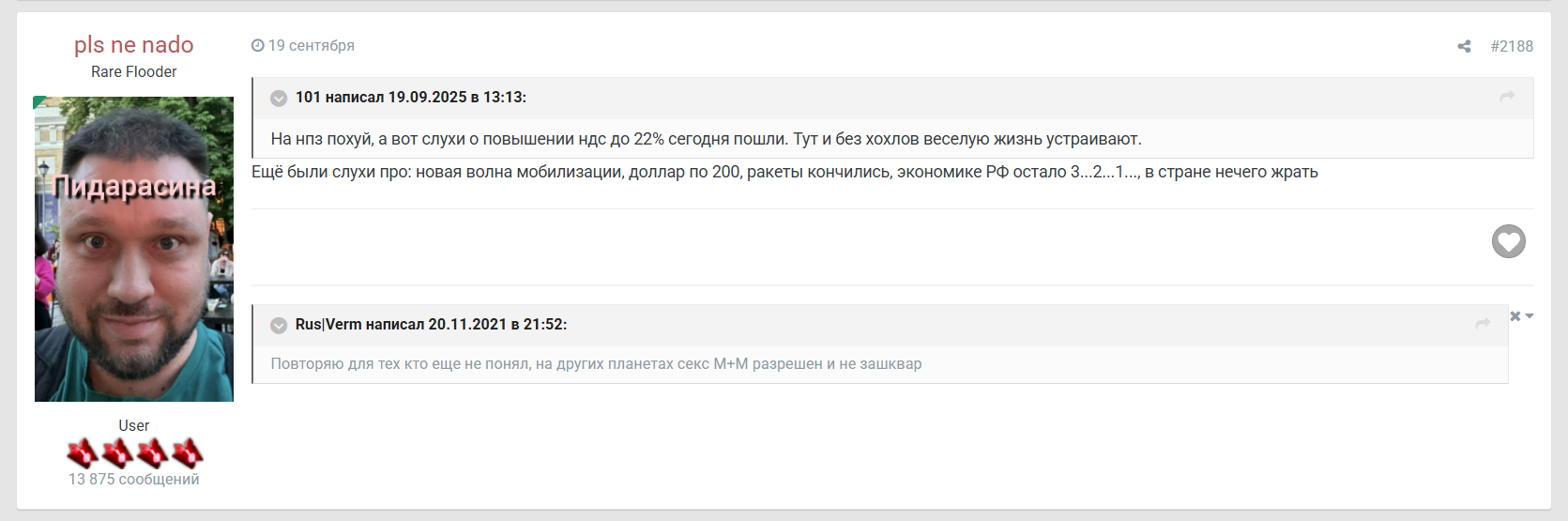1568x521 pixels.
Task: Collapse the Rus|Verm signature quote
Action: click(279, 325)
